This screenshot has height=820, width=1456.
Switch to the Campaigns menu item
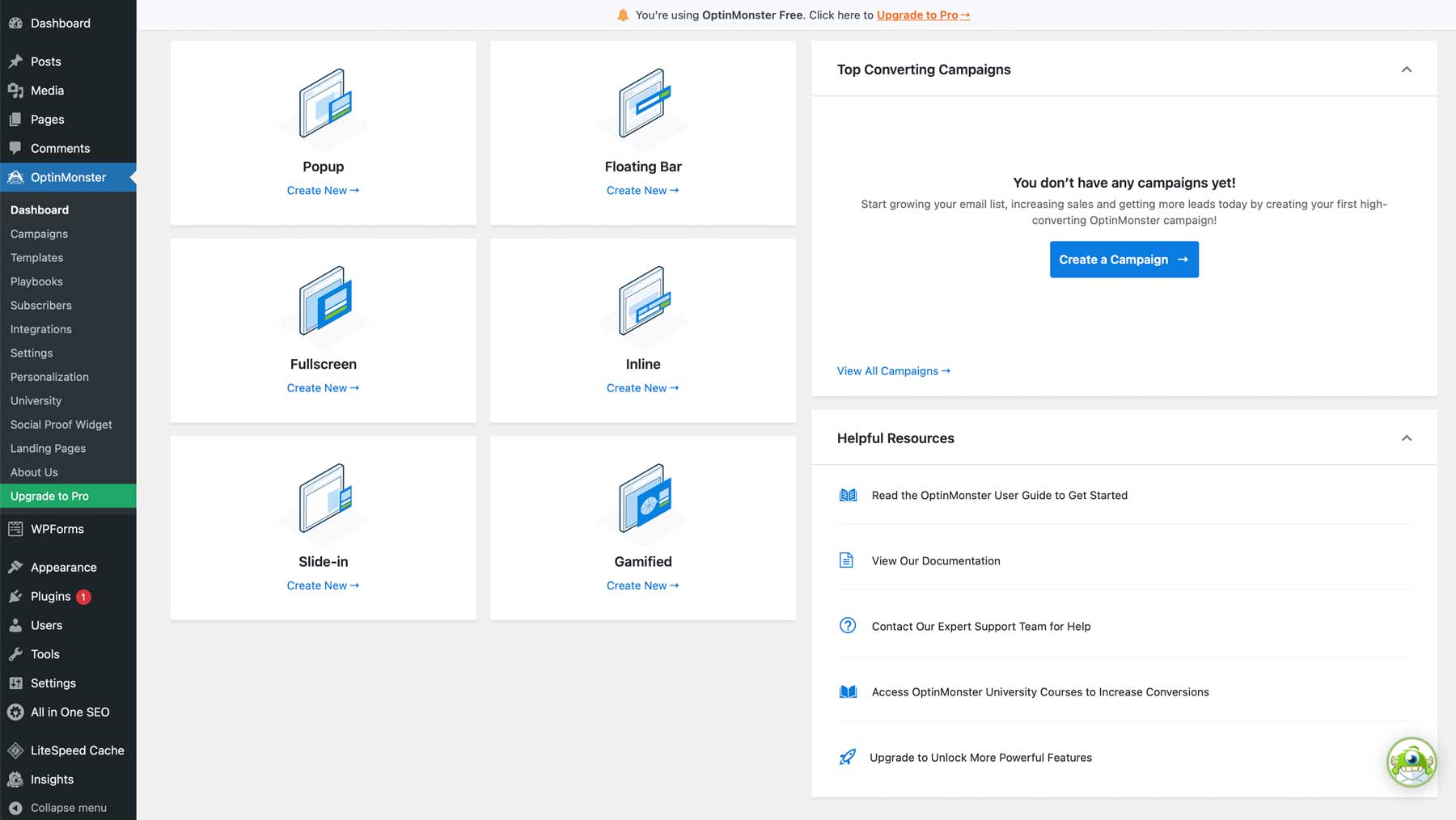[x=38, y=234]
